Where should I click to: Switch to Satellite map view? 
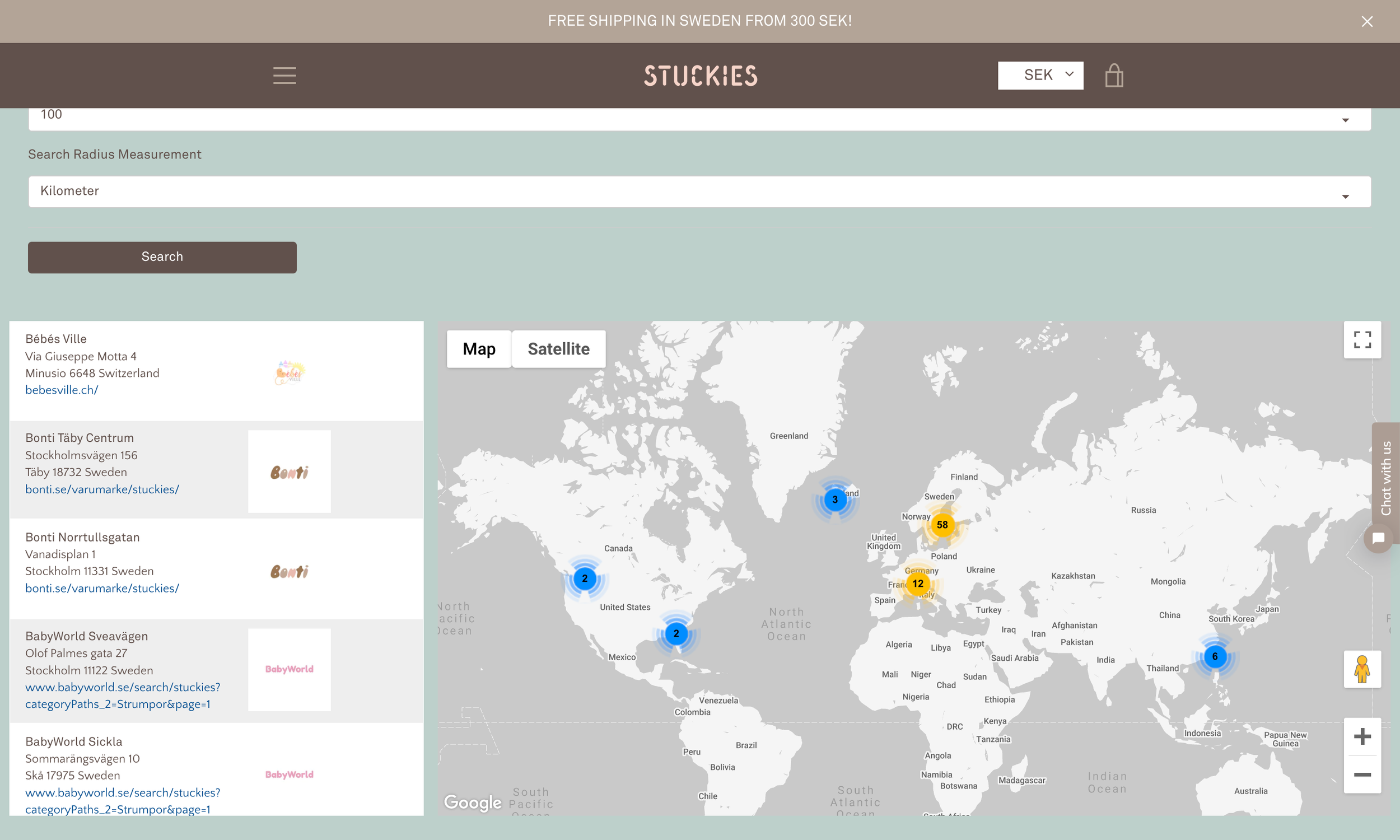[x=558, y=349]
